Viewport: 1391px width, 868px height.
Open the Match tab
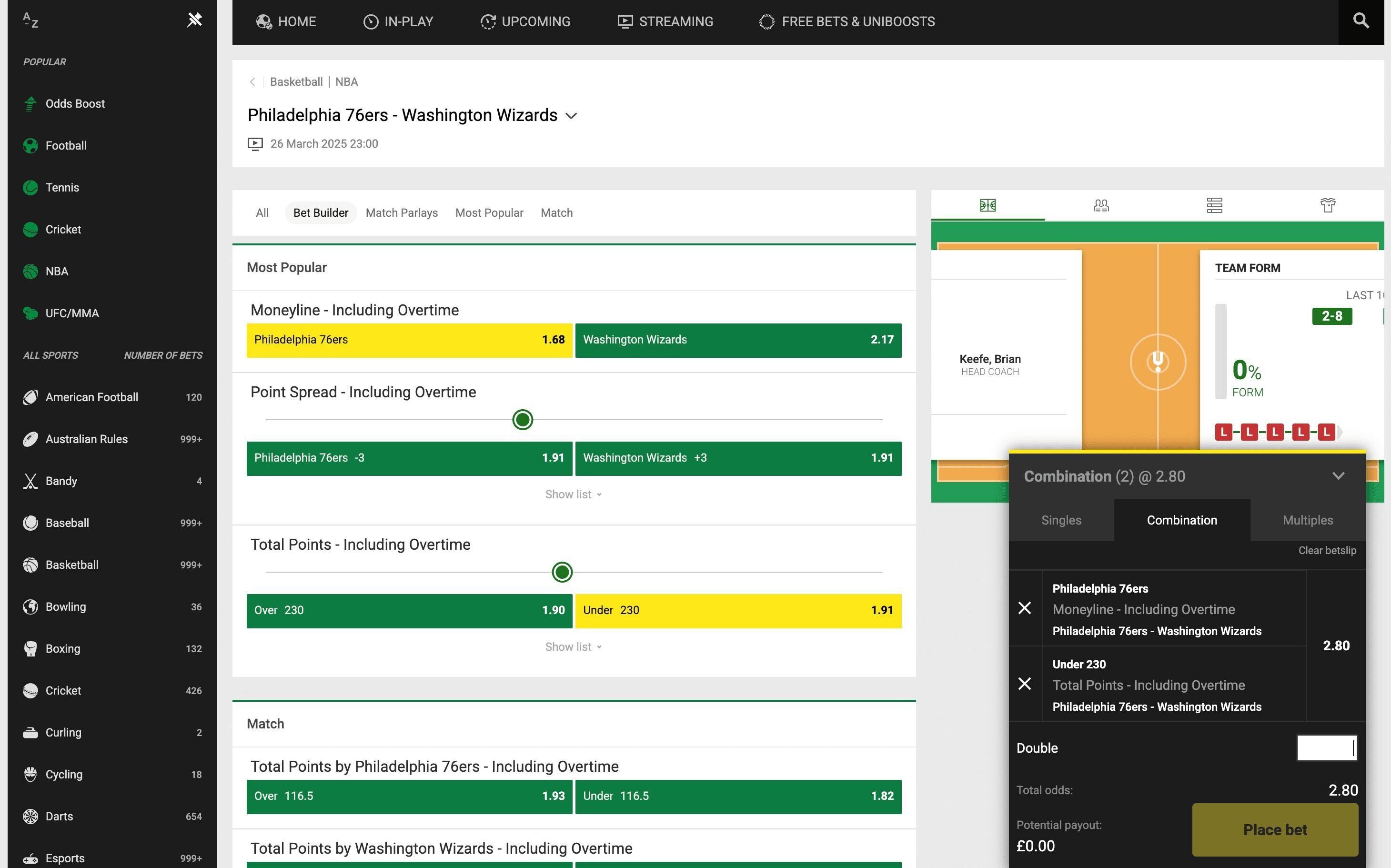(x=557, y=213)
